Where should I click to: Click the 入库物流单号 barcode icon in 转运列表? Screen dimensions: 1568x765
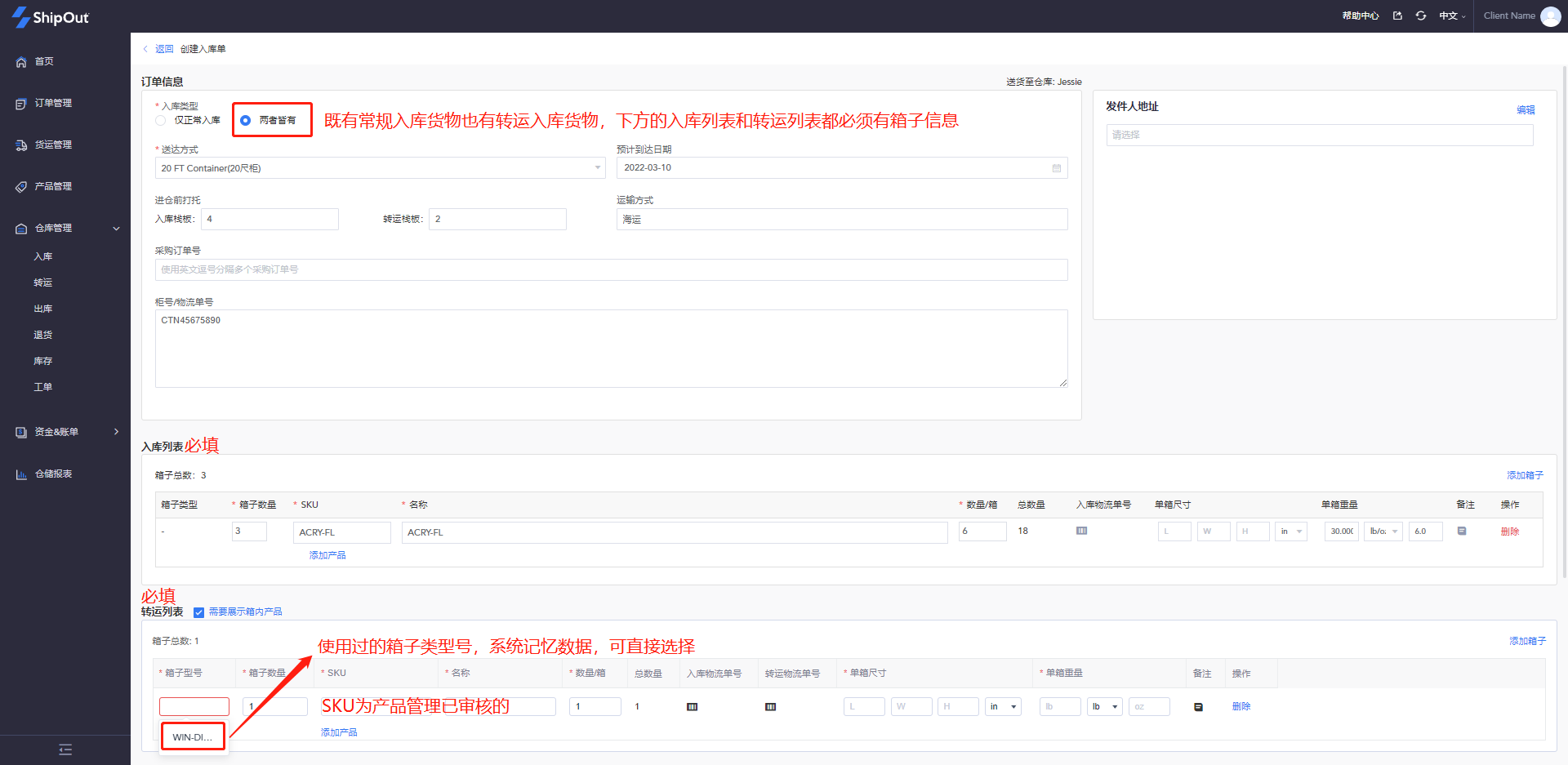692,707
